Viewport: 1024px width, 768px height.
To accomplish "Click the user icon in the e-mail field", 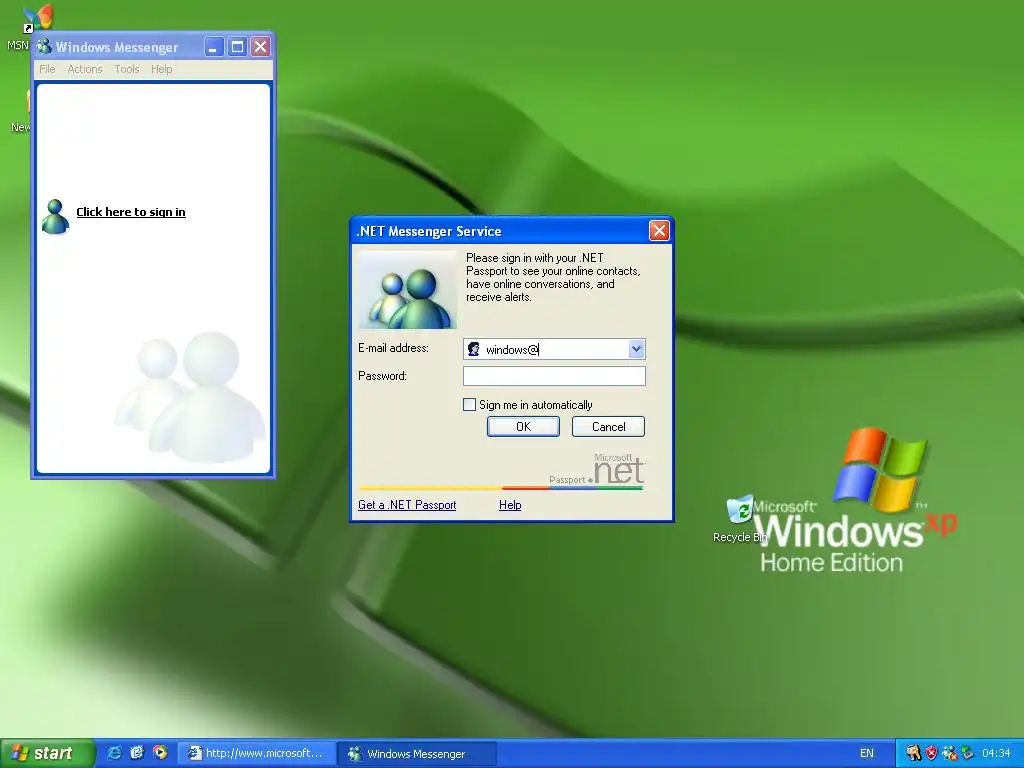I will click(474, 349).
